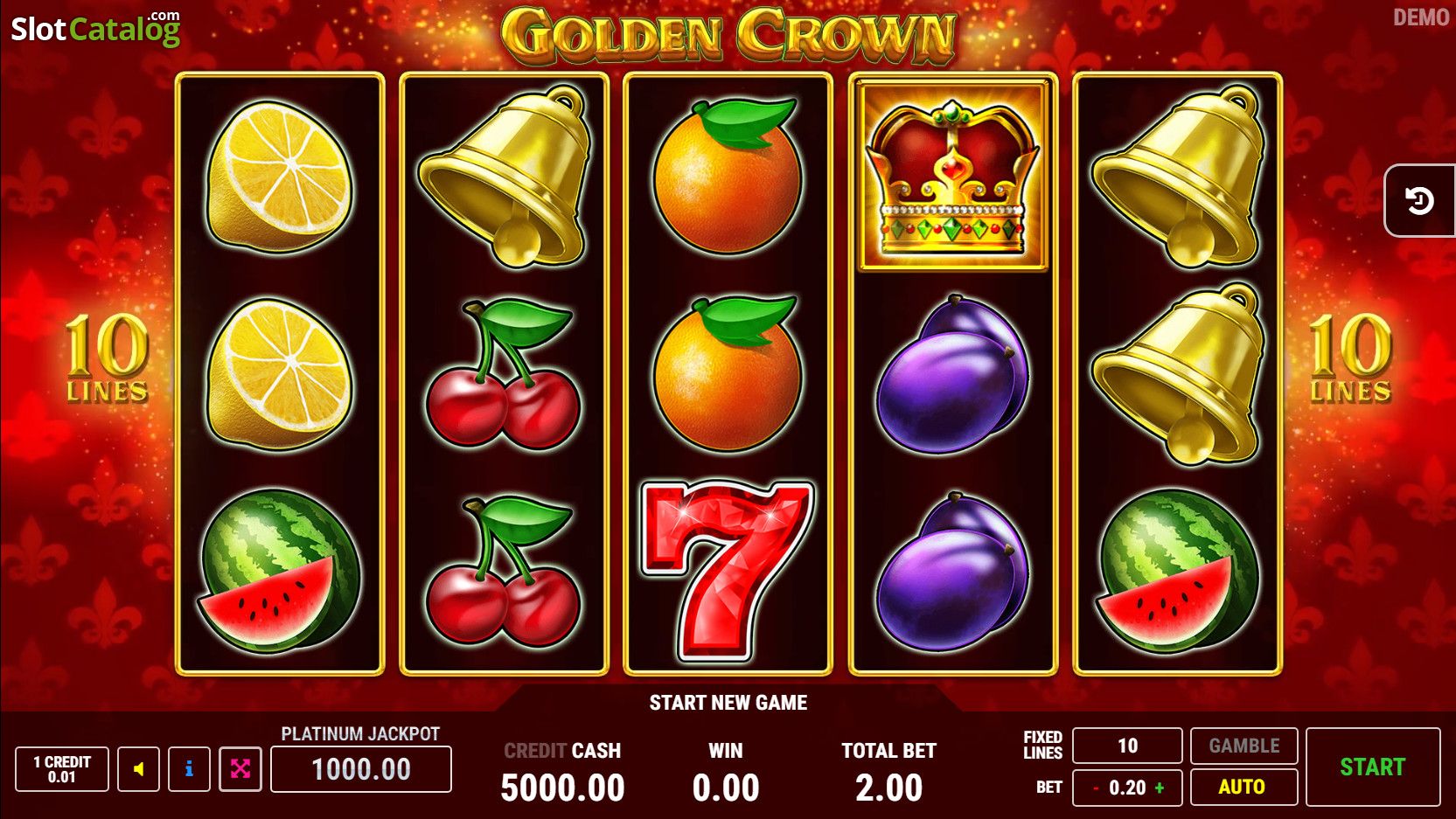Open the paytable info icon
Image resolution: width=1456 pixels, height=819 pixels.
click(189, 769)
